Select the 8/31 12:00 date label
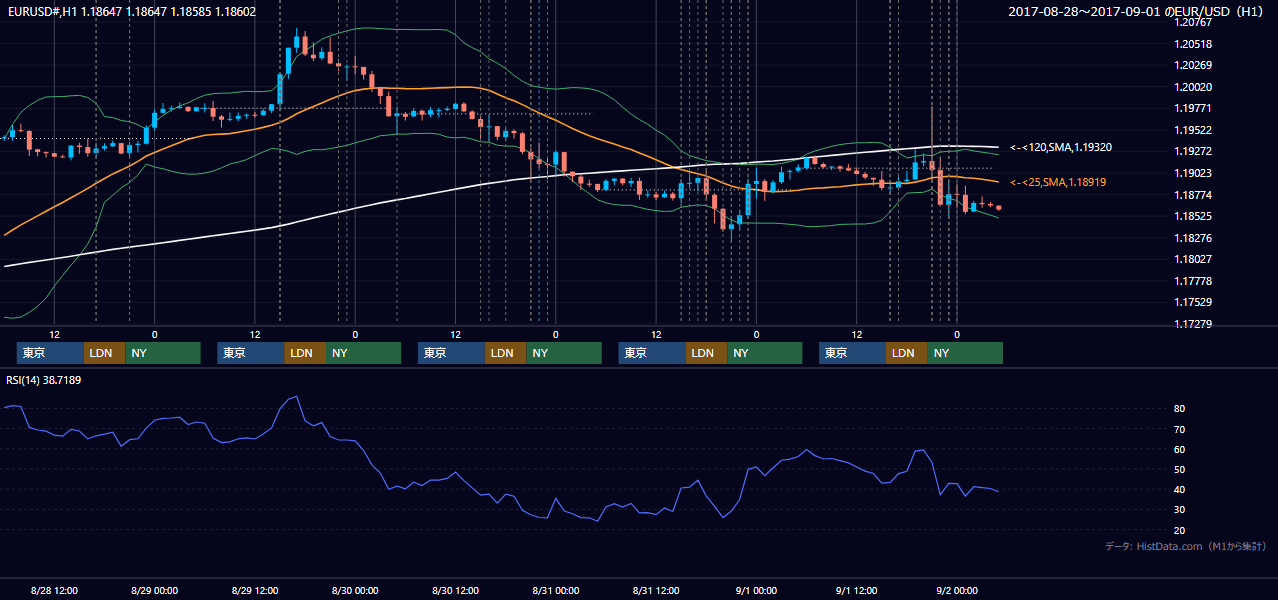This screenshot has height=600, width=1278. tap(656, 591)
